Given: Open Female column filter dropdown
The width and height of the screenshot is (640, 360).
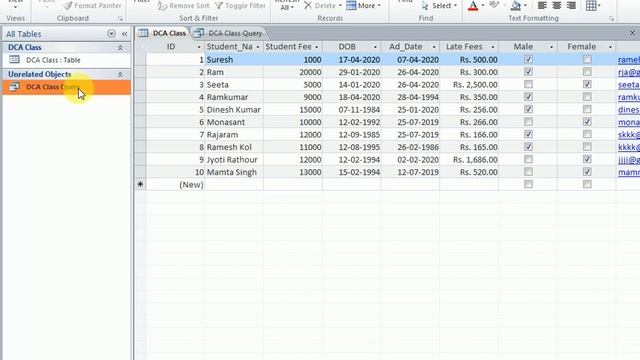Looking at the screenshot, I should pos(610,47).
